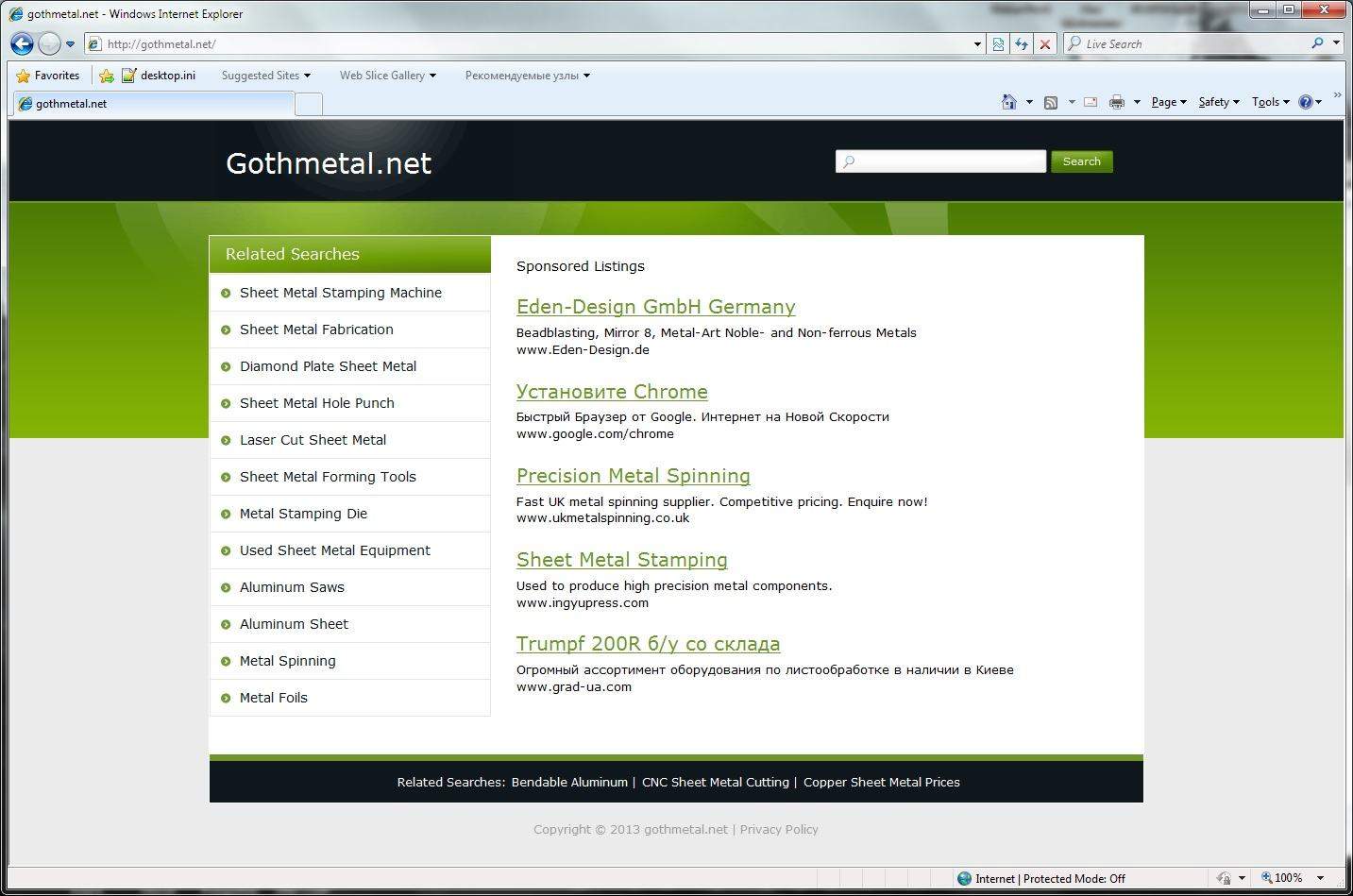Open Diamond Plate Sheet Metal link

click(328, 366)
